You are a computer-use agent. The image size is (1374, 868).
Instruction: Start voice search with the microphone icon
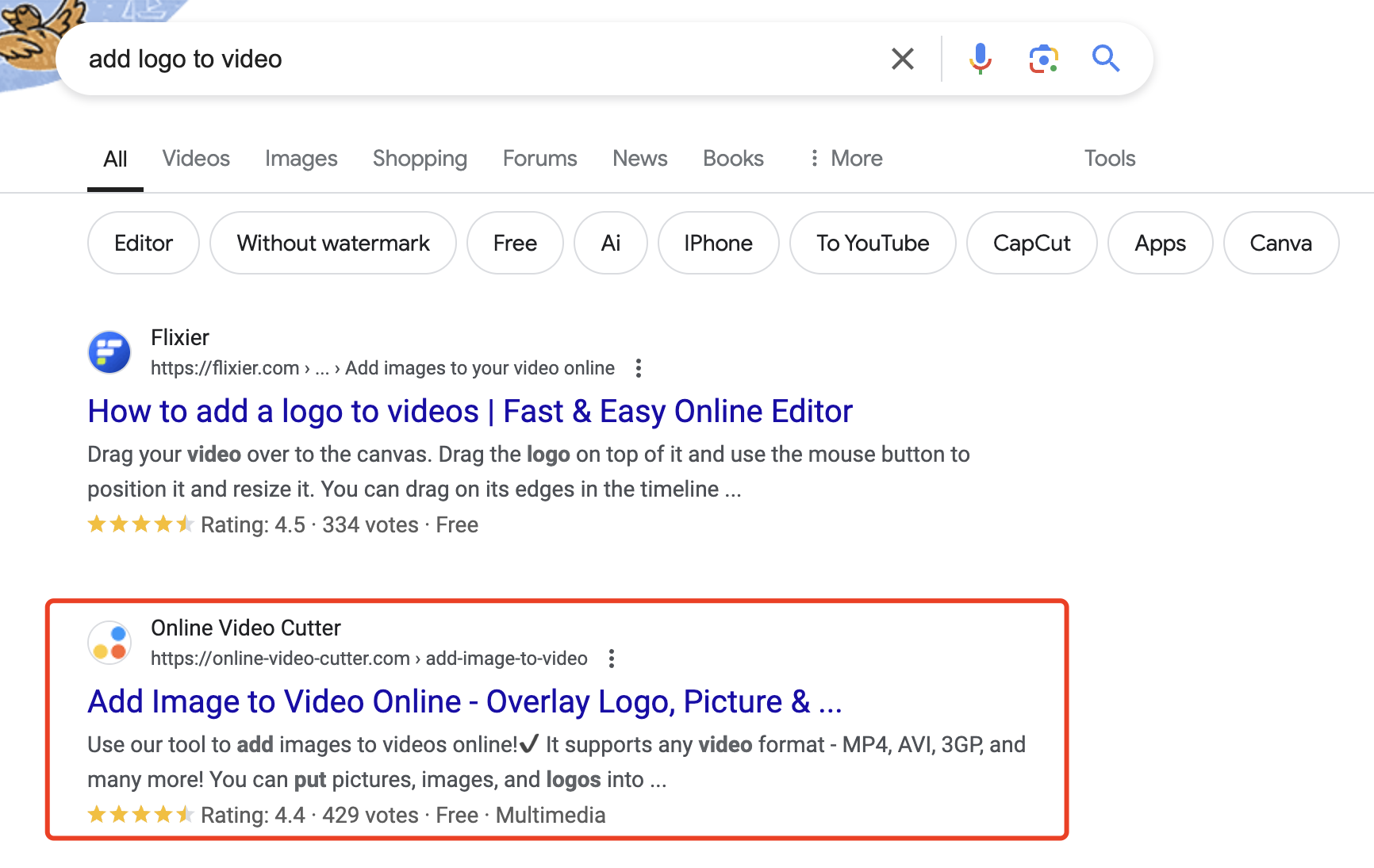click(981, 59)
